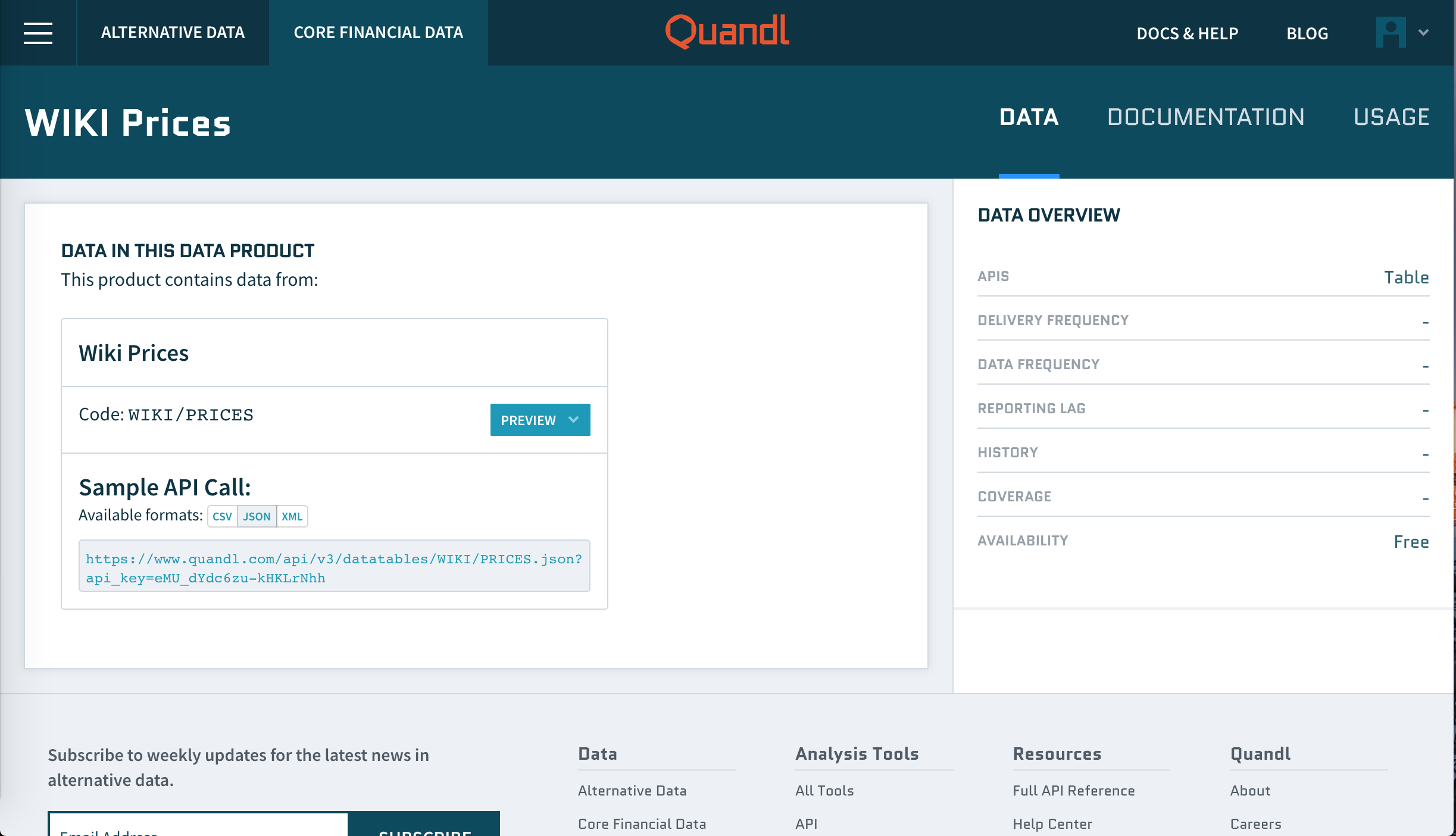Open All Tools footer link
The image size is (1456, 836).
(x=824, y=791)
